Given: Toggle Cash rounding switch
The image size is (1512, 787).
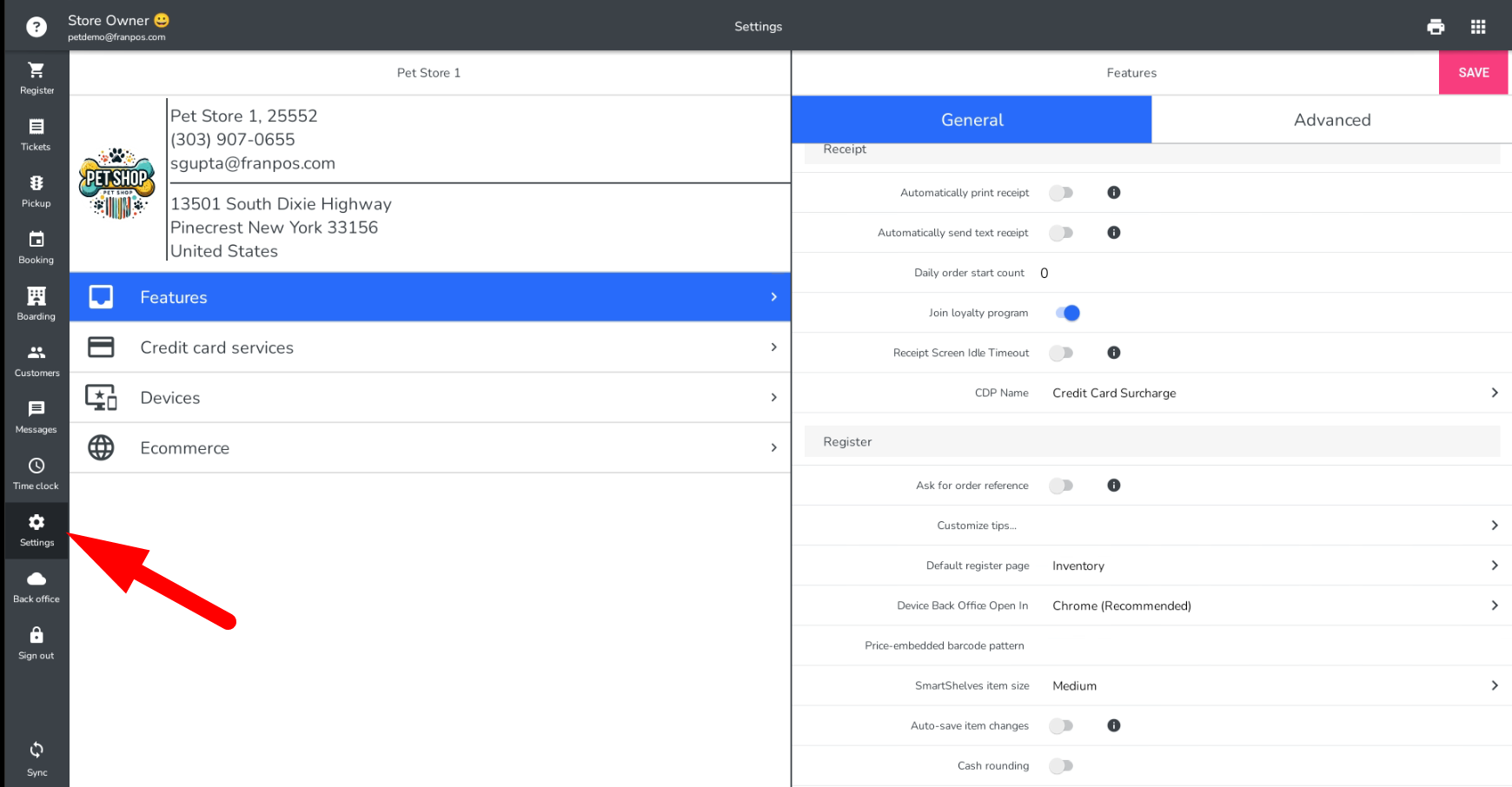Looking at the screenshot, I should click(1061, 766).
